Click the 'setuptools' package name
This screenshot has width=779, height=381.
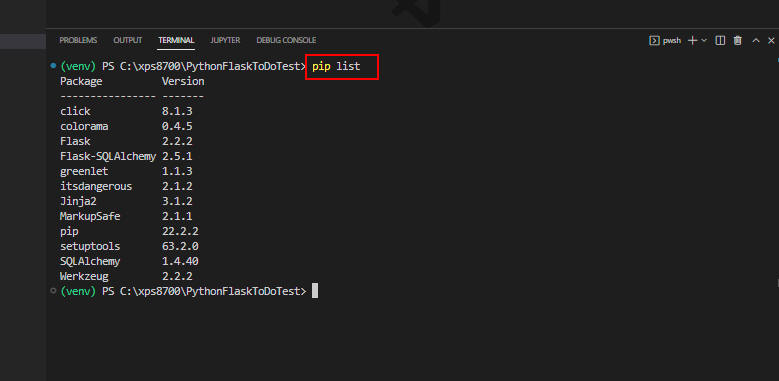pos(90,246)
